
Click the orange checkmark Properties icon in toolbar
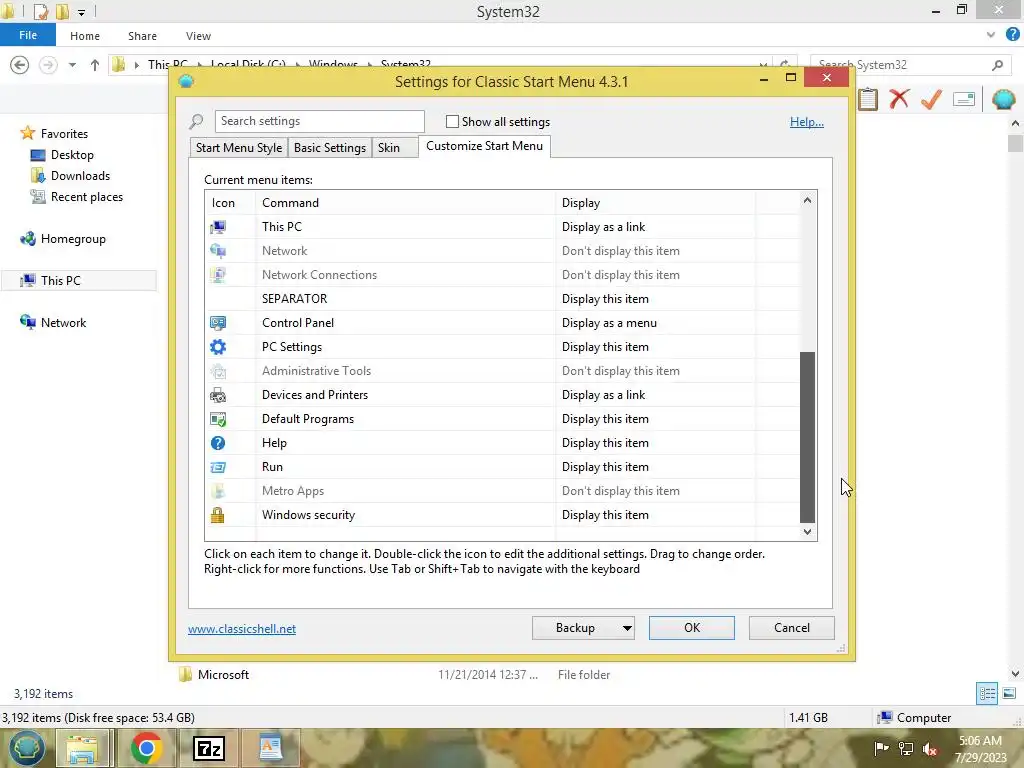point(931,99)
